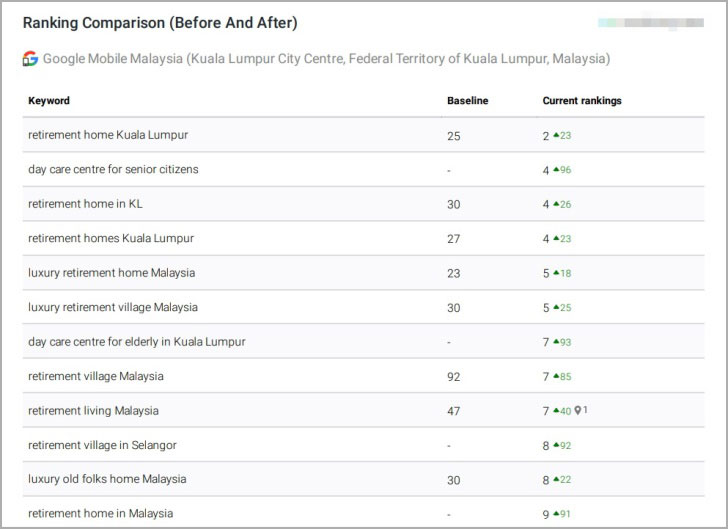Select keyword 'retirement homes Kuala Lumpur'
Viewport: 728px width, 529px height.
111,238
